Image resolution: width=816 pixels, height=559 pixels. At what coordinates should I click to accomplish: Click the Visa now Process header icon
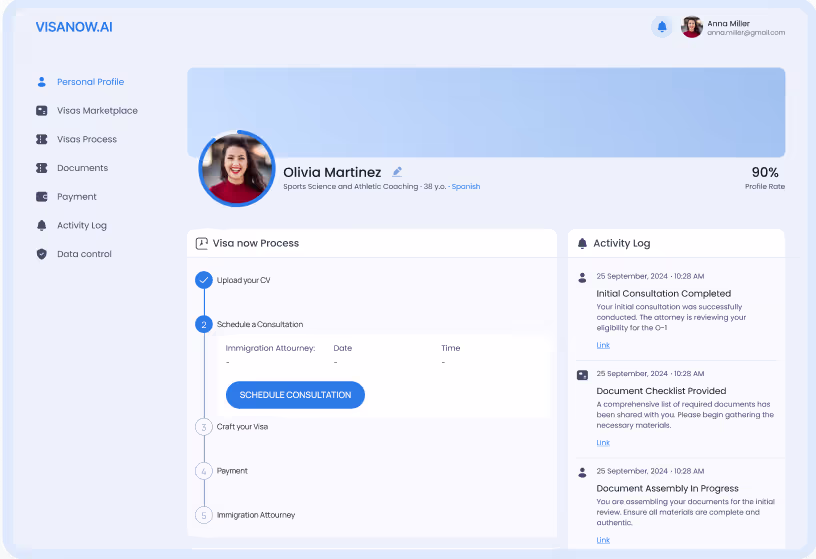(x=201, y=243)
